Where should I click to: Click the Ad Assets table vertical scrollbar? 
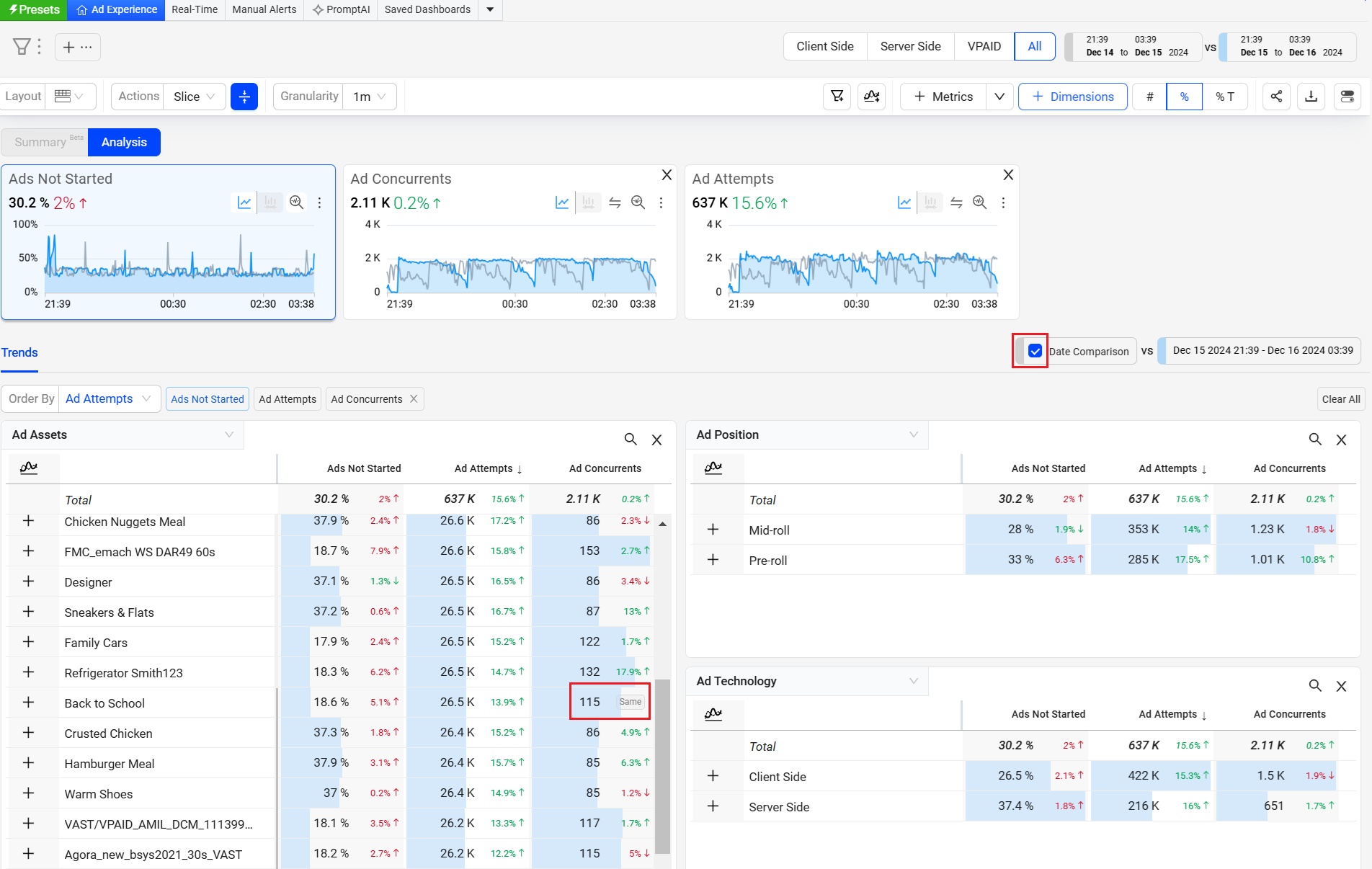(x=663, y=764)
